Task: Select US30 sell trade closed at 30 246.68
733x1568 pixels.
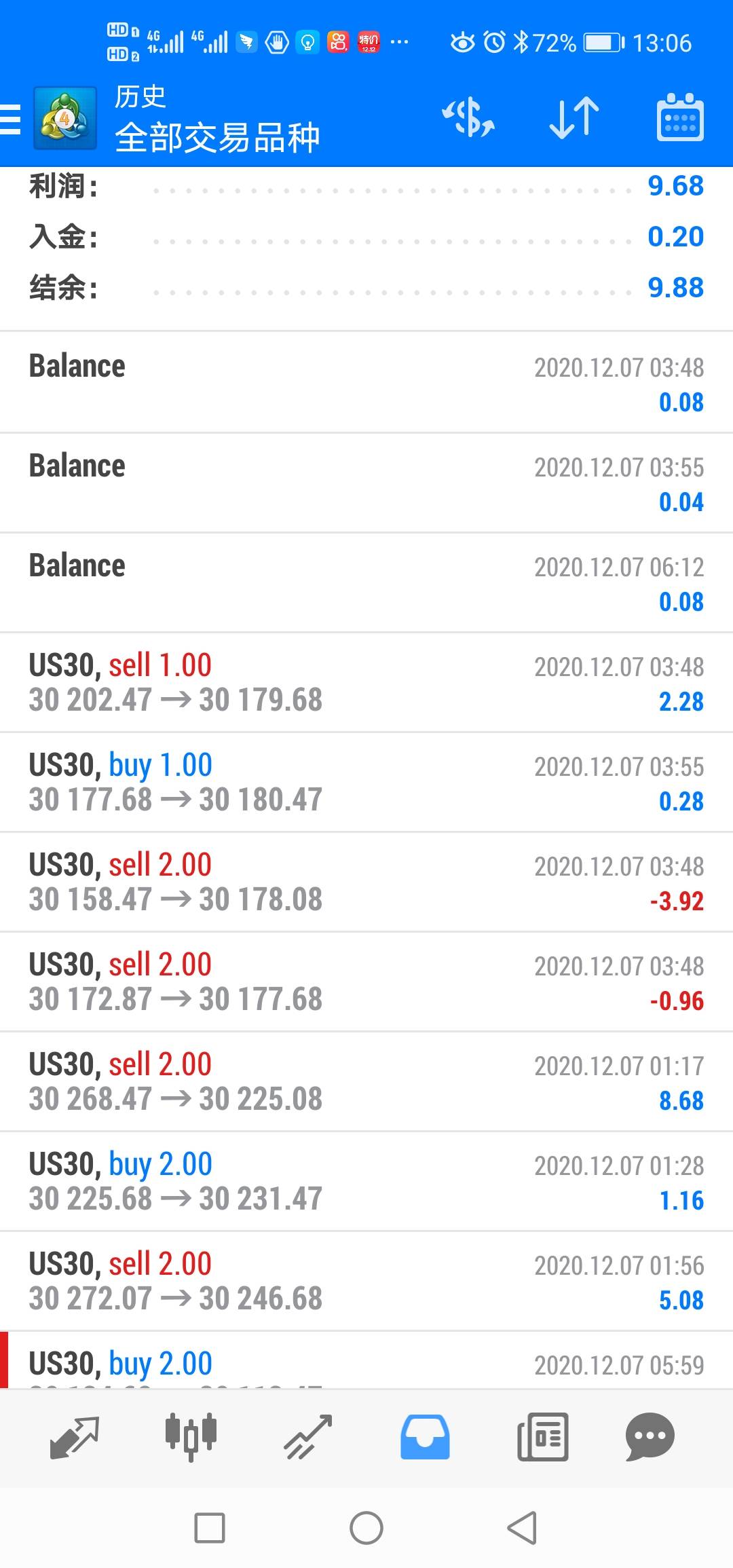Action: [366, 1281]
